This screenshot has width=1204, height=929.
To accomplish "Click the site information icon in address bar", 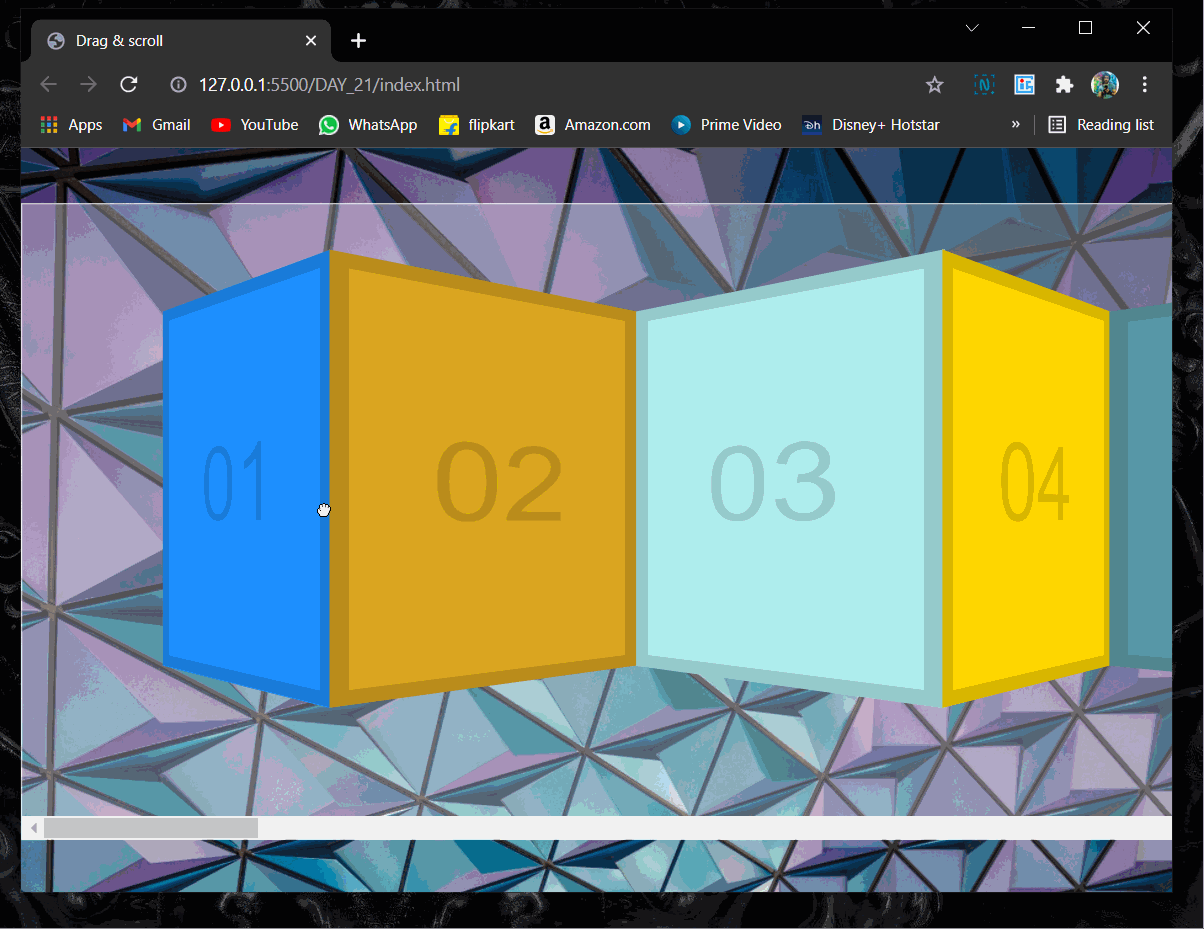I will pos(178,85).
